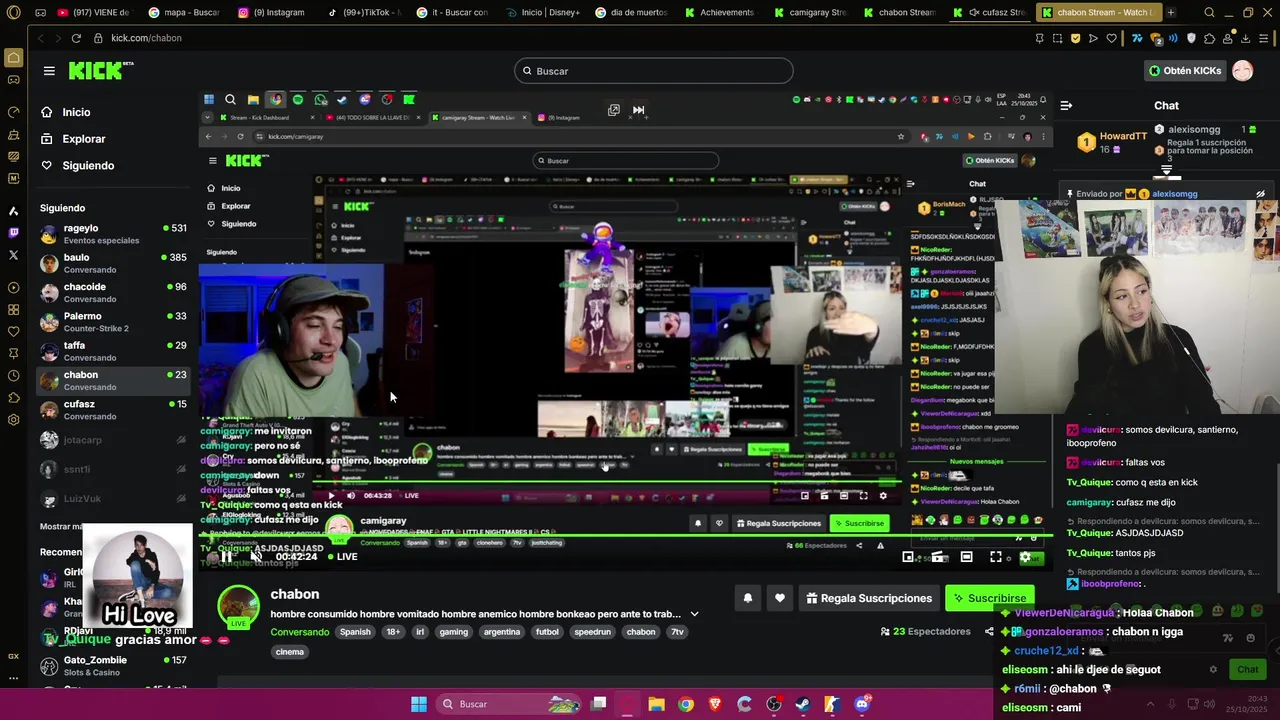The width and height of the screenshot is (1280, 720).
Task: Click the green Chat send button
Action: (1247, 669)
